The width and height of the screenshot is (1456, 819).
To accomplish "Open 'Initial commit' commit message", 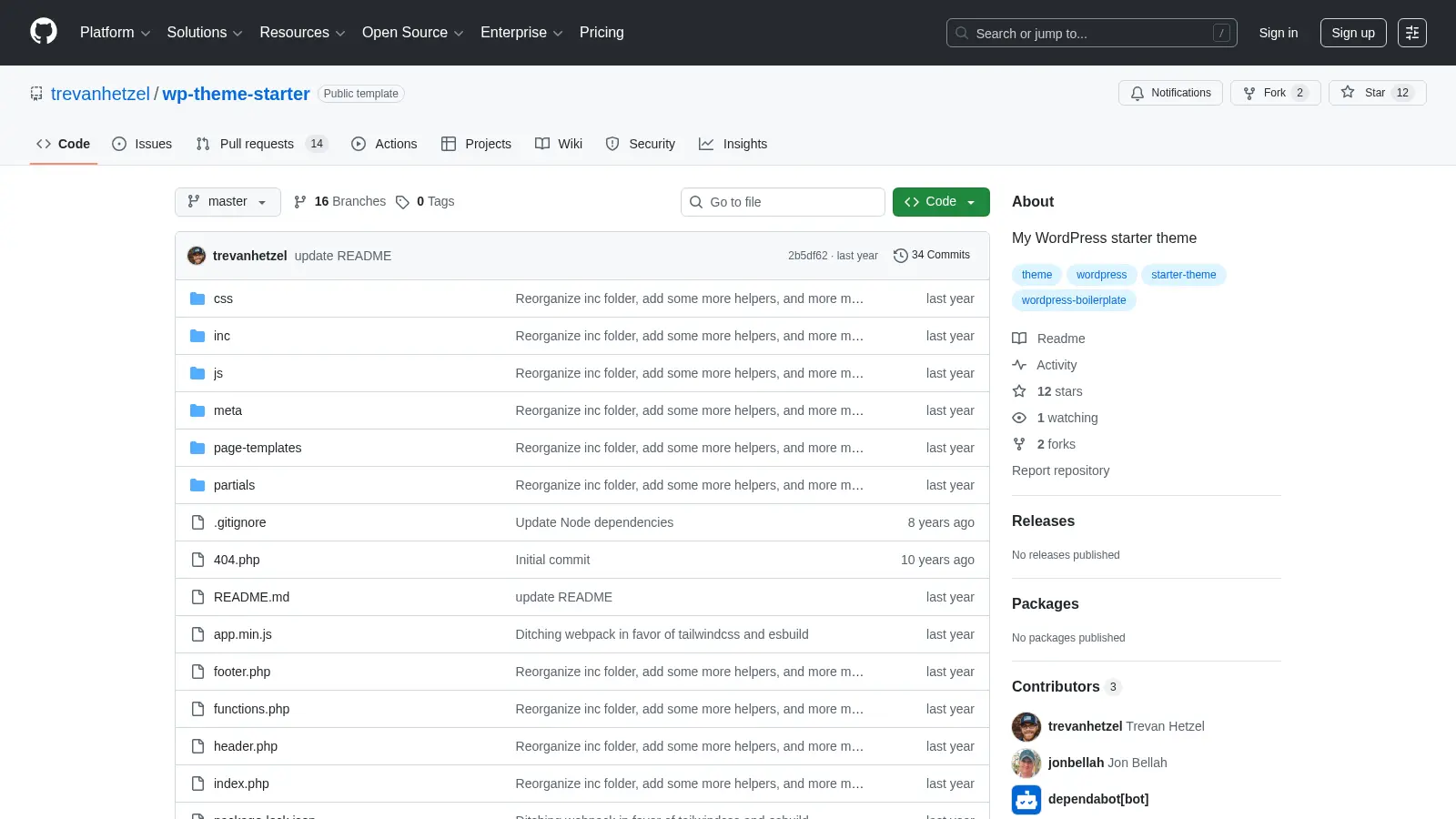I will (x=552, y=560).
